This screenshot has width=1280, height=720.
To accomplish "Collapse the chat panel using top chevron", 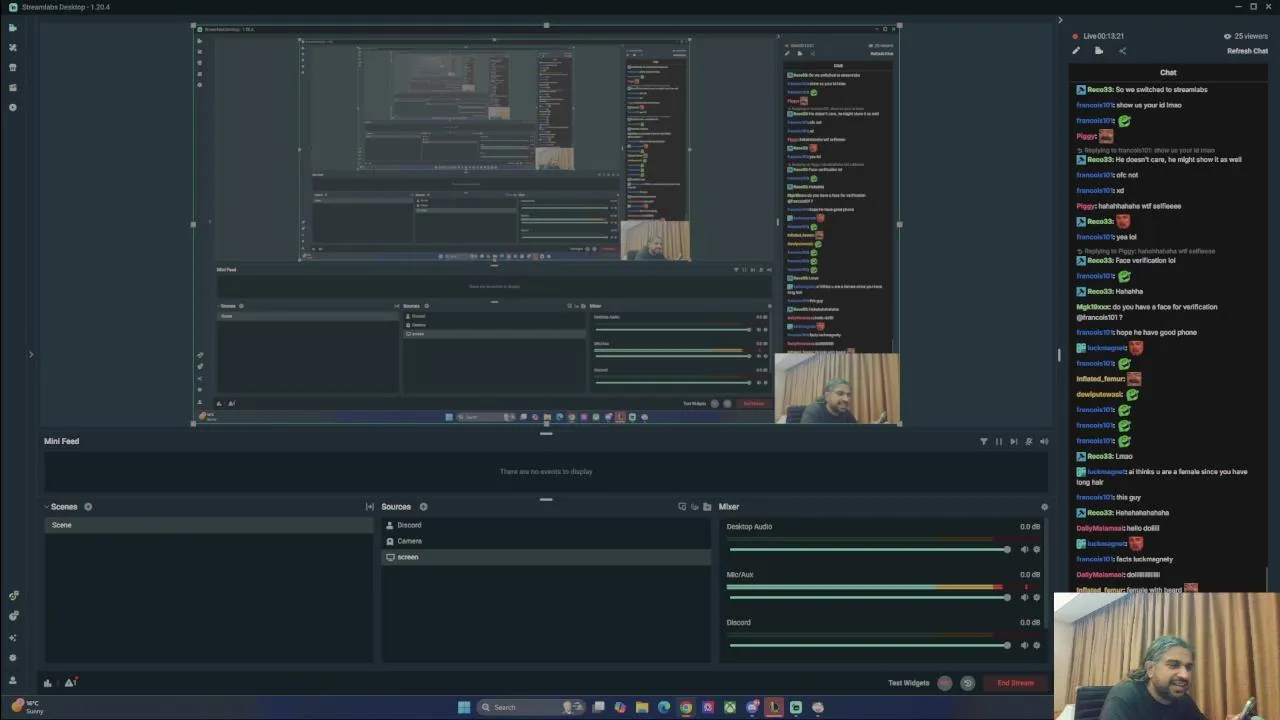I will pyautogui.click(x=1060, y=20).
